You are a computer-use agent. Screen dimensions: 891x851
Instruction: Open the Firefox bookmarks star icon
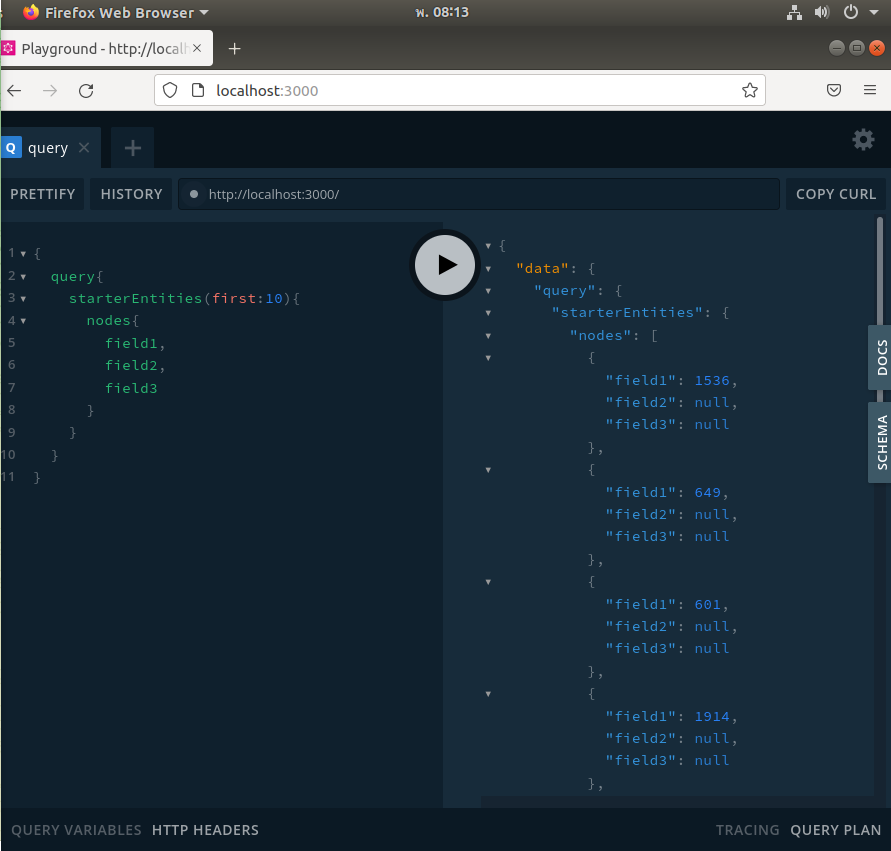click(749, 89)
